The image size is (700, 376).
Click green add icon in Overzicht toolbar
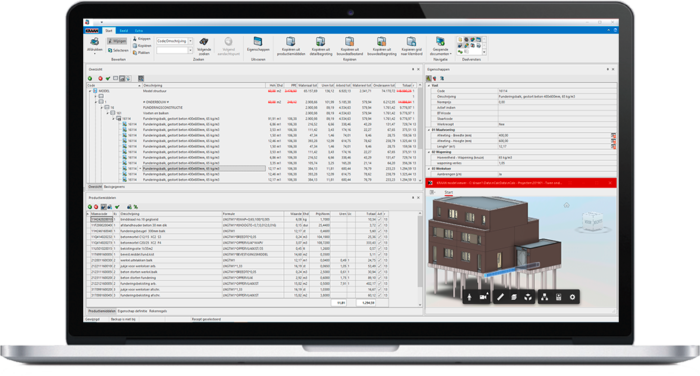click(90, 78)
